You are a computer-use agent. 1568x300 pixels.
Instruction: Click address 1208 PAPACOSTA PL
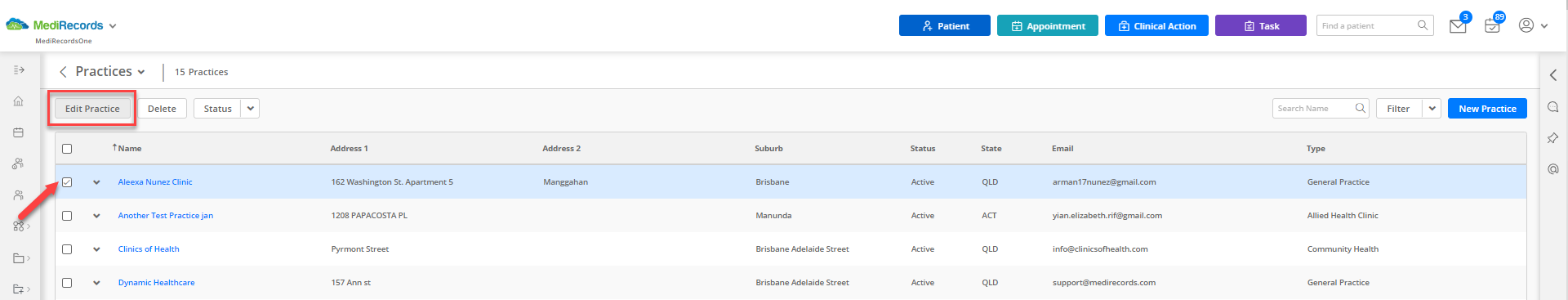tap(369, 216)
